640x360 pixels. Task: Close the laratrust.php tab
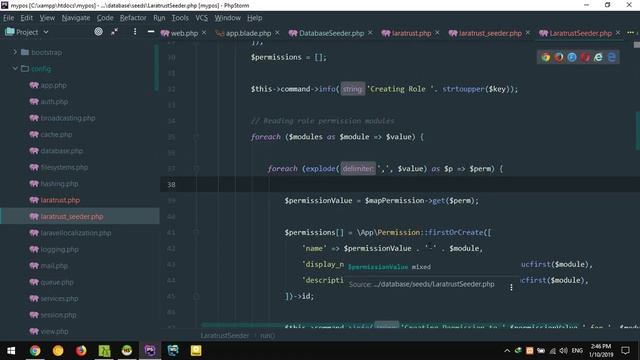(438, 33)
